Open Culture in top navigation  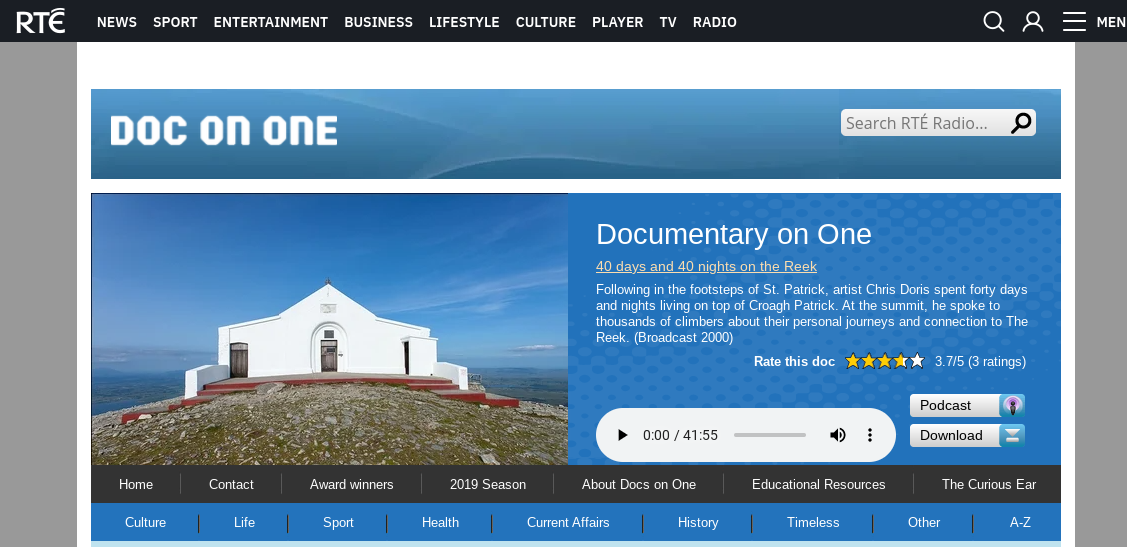point(546,22)
